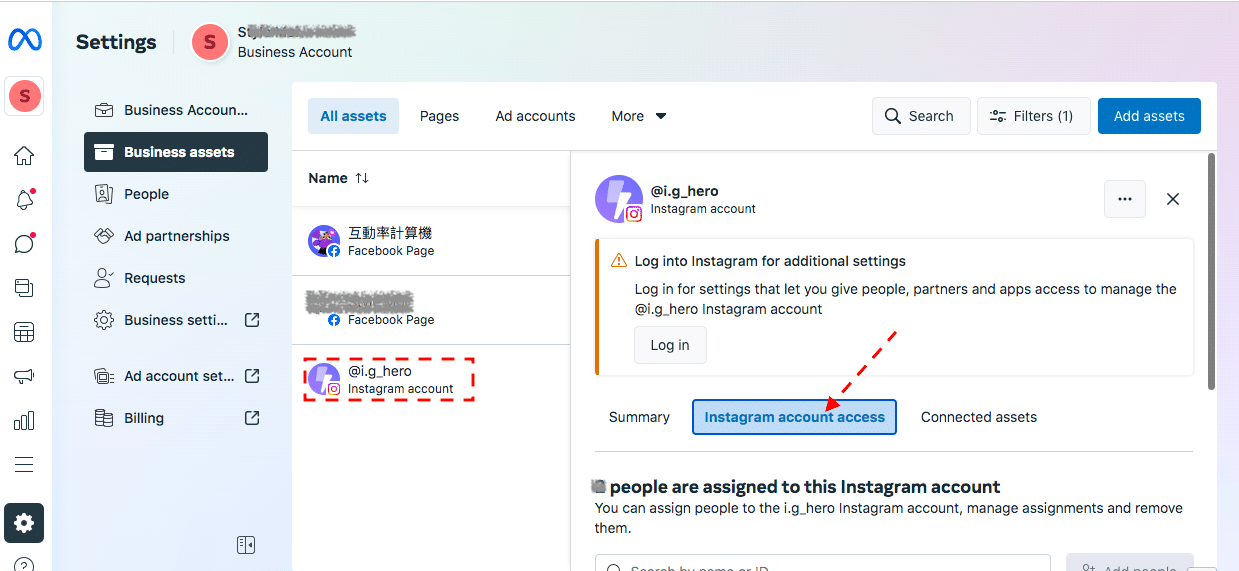Sort the Name column arrows
The height and width of the screenshot is (571, 1239).
click(x=362, y=178)
